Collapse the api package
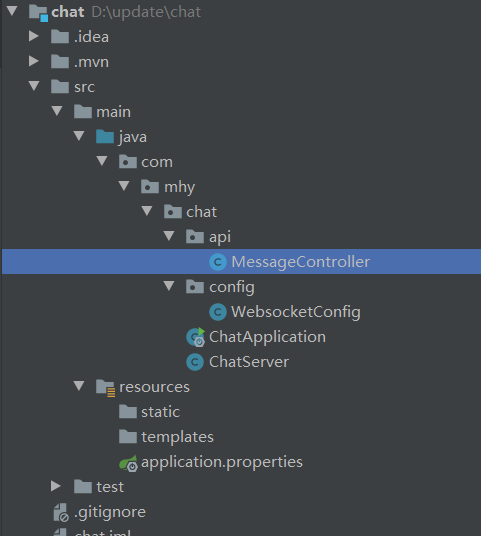The height and width of the screenshot is (536, 481). click(x=169, y=236)
